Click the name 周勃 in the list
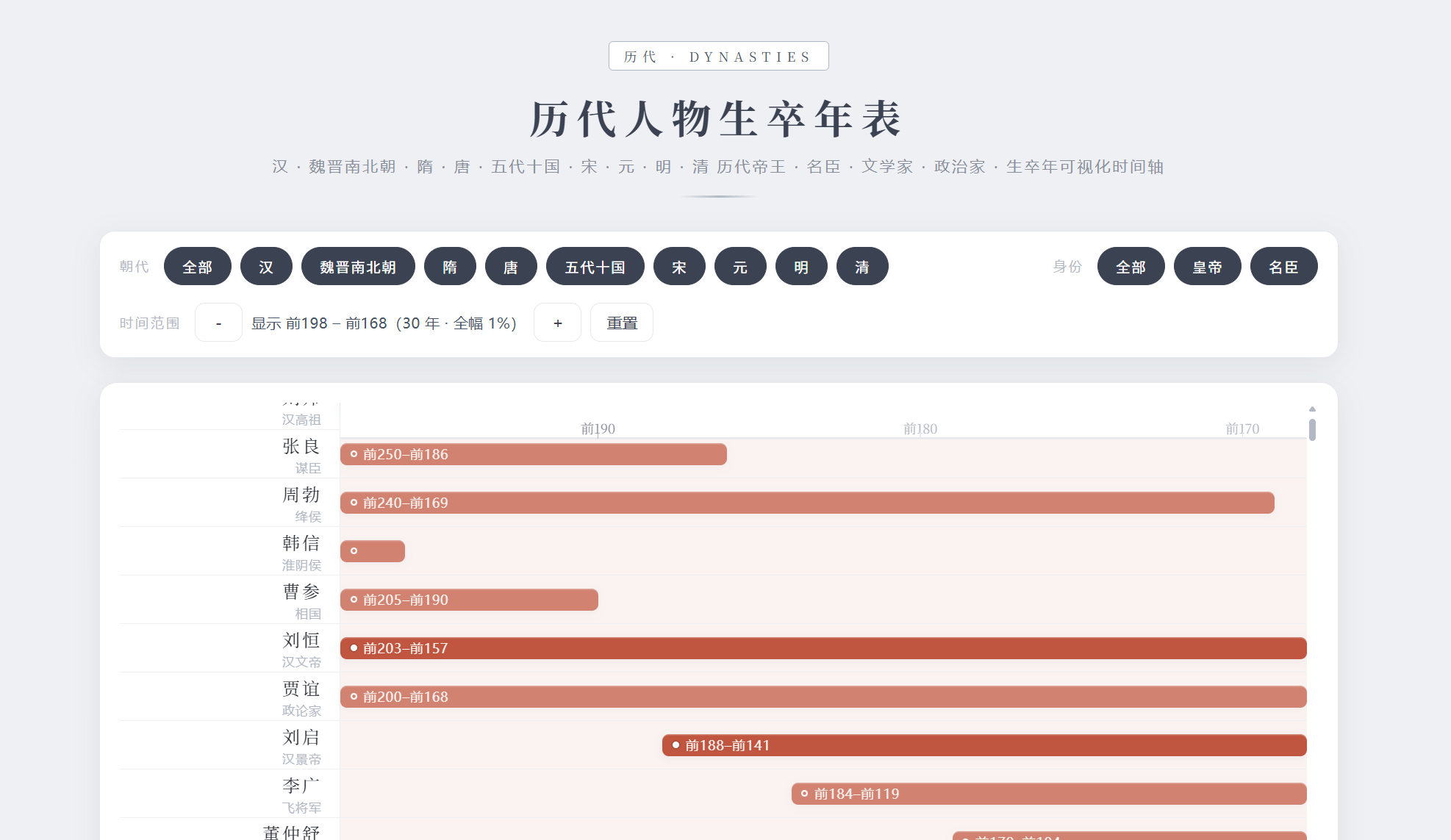The height and width of the screenshot is (840, 1451). pos(301,495)
